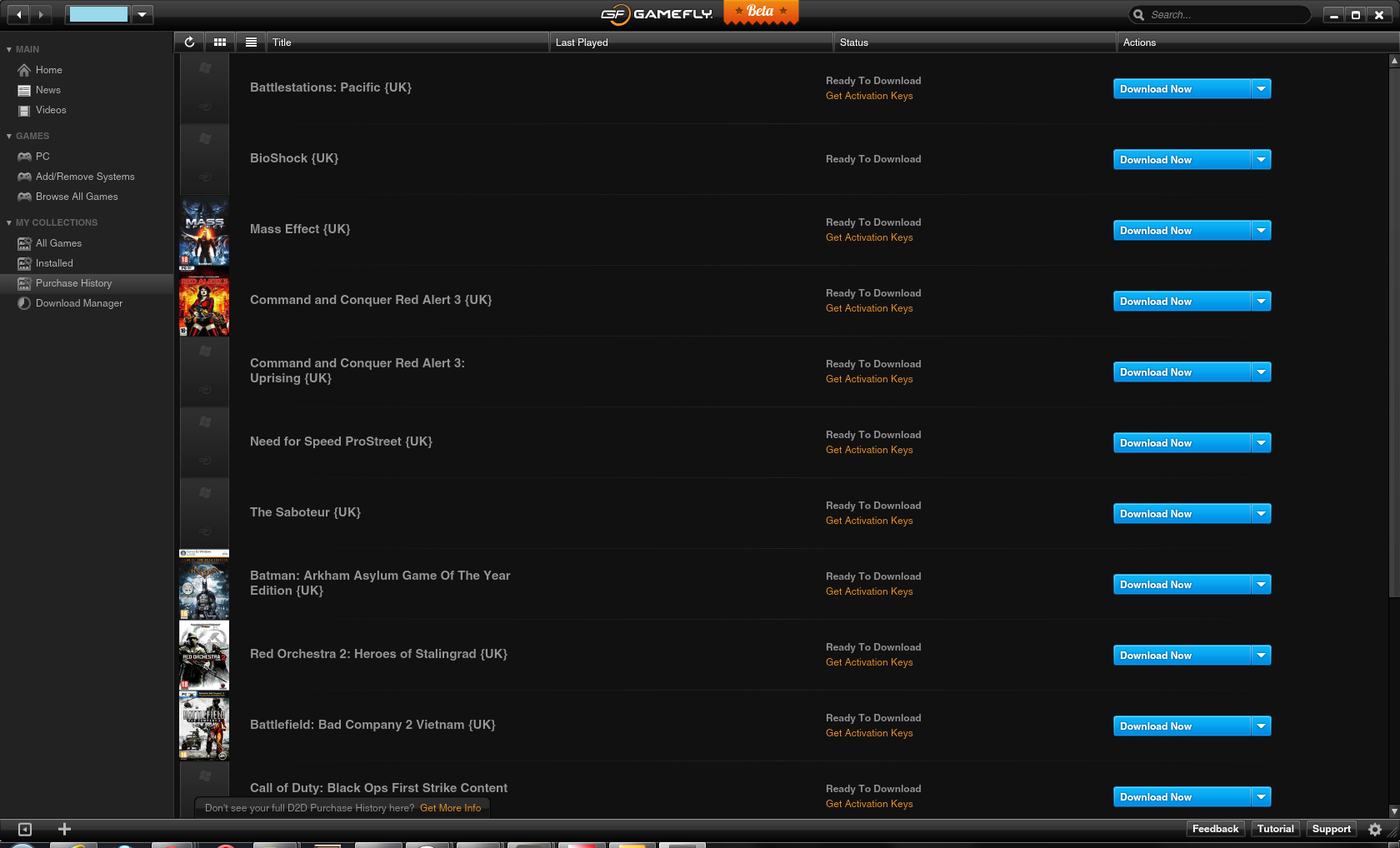Image resolution: width=1400 pixels, height=848 pixels.
Task: Click the account name box
Action: [x=98, y=14]
